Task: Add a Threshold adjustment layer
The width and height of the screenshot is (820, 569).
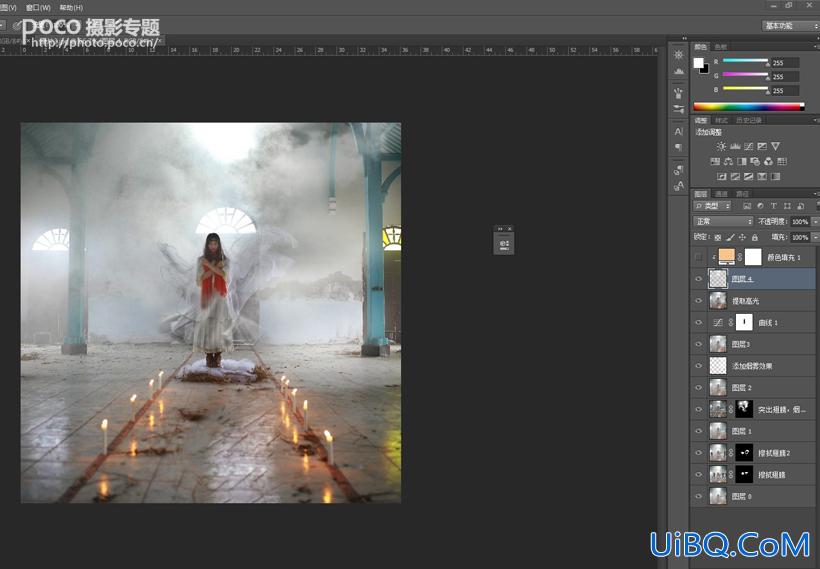Action: 748,177
